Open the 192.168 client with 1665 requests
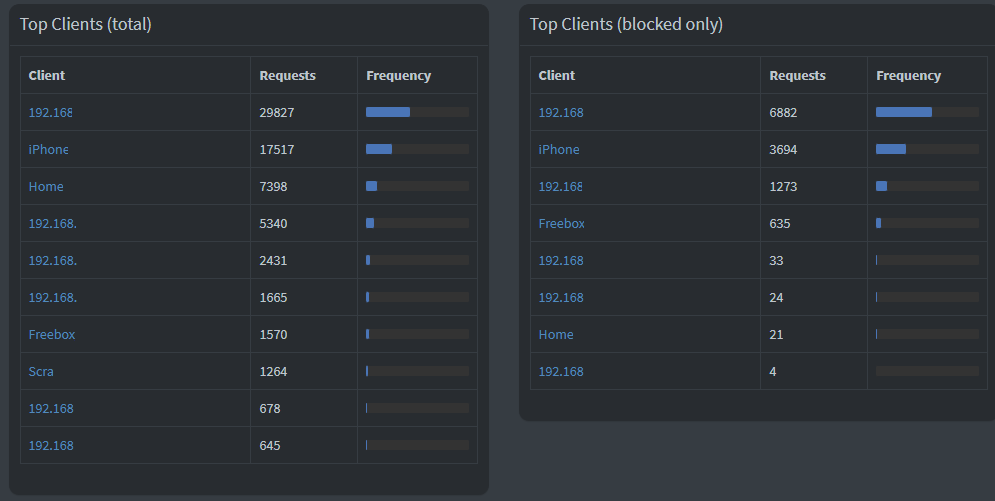The height and width of the screenshot is (501, 995). 53,297
